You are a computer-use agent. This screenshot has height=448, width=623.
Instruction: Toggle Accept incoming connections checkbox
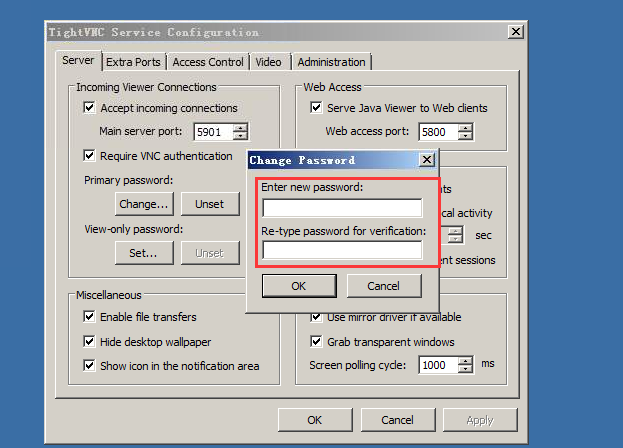click(x=89, y=108)
